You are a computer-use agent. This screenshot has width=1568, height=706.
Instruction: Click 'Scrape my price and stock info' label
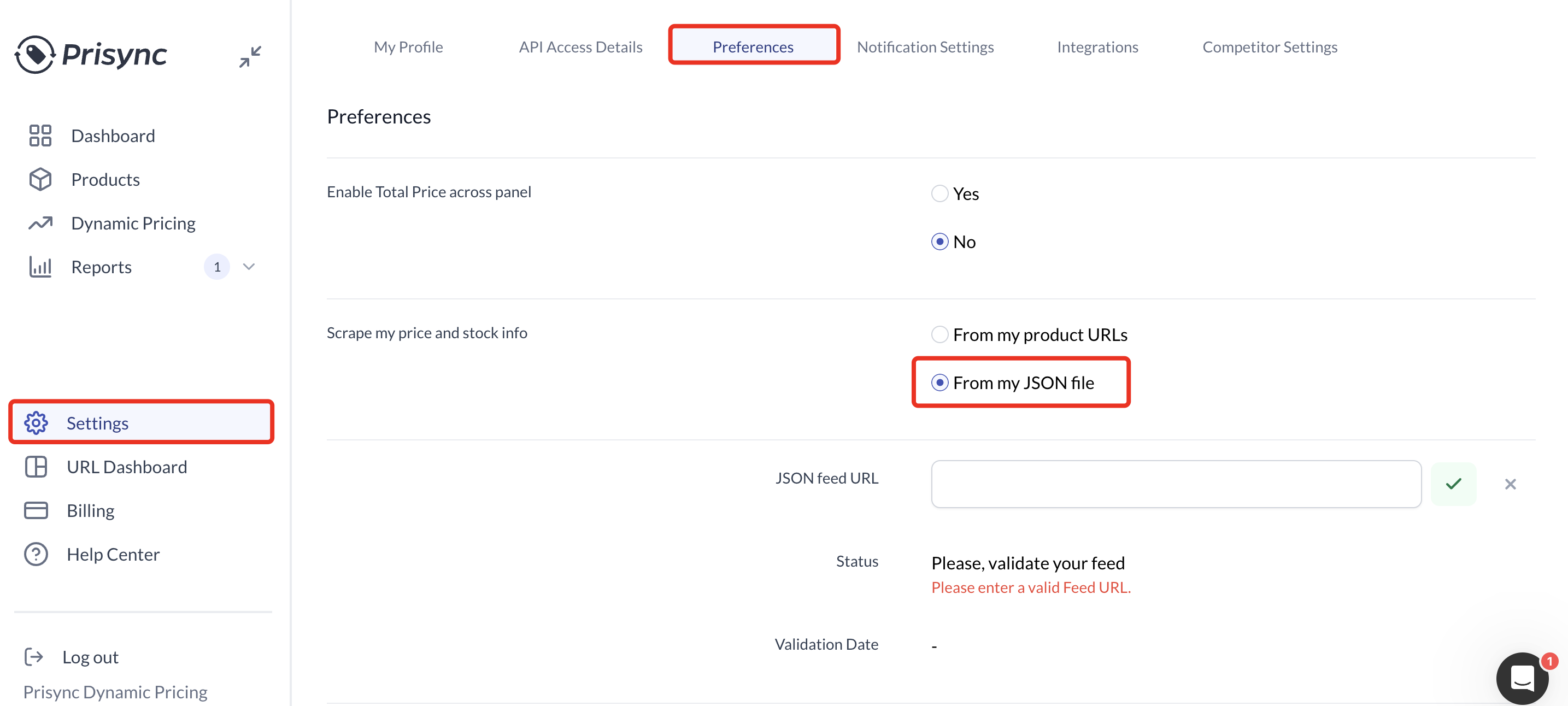click(427, 333)
